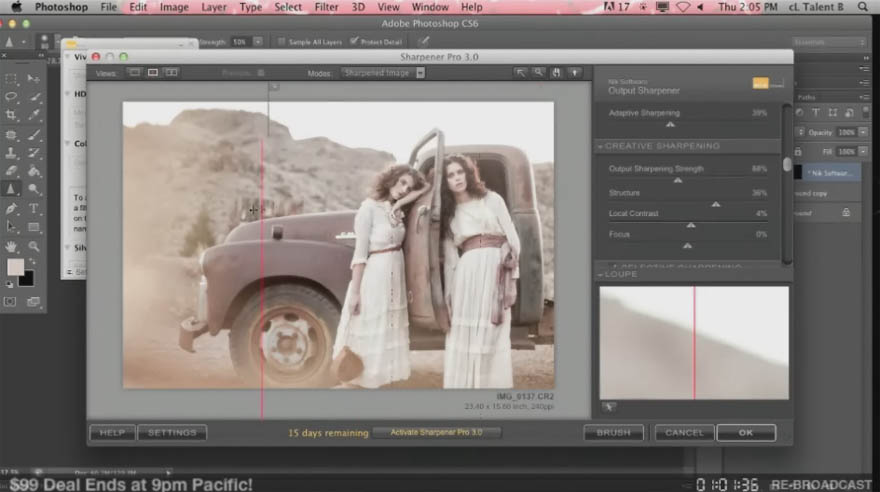Select the Clone Stamp tool
880x492 pixels.
coord(11,153)
